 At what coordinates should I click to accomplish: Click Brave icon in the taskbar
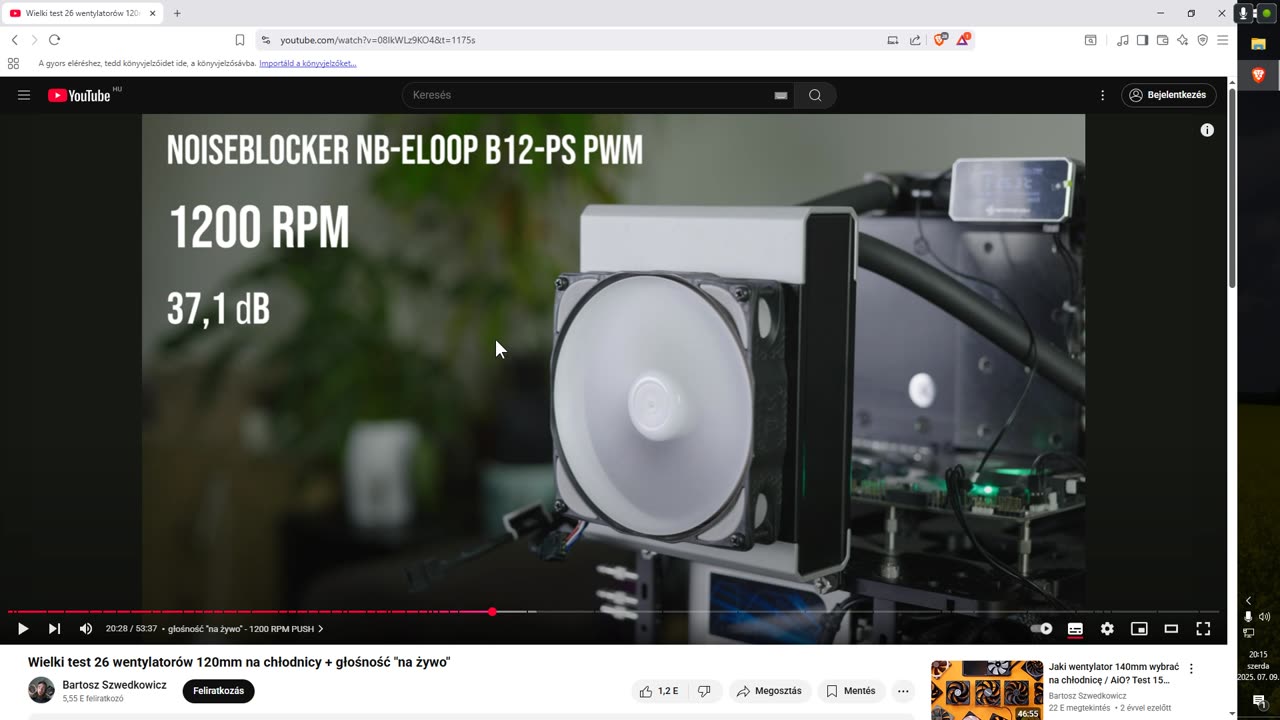[x=1258, y=75]
